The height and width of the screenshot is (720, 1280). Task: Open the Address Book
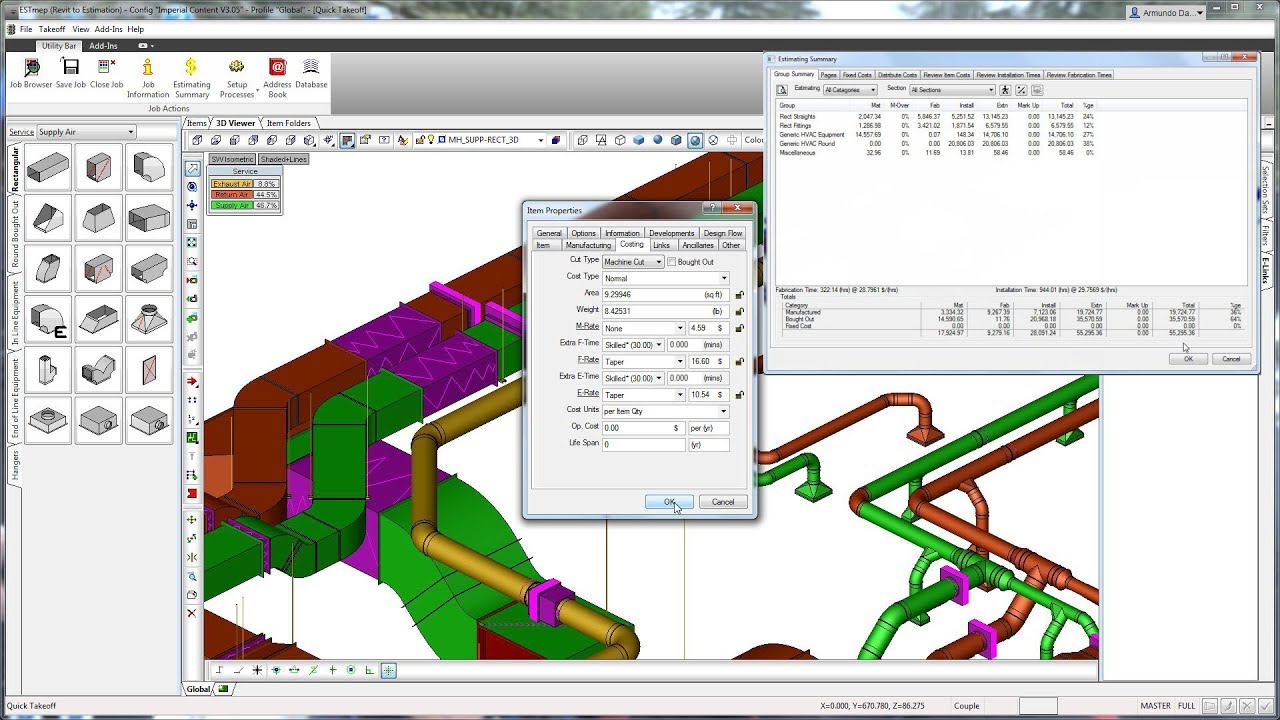coord(277,68)
